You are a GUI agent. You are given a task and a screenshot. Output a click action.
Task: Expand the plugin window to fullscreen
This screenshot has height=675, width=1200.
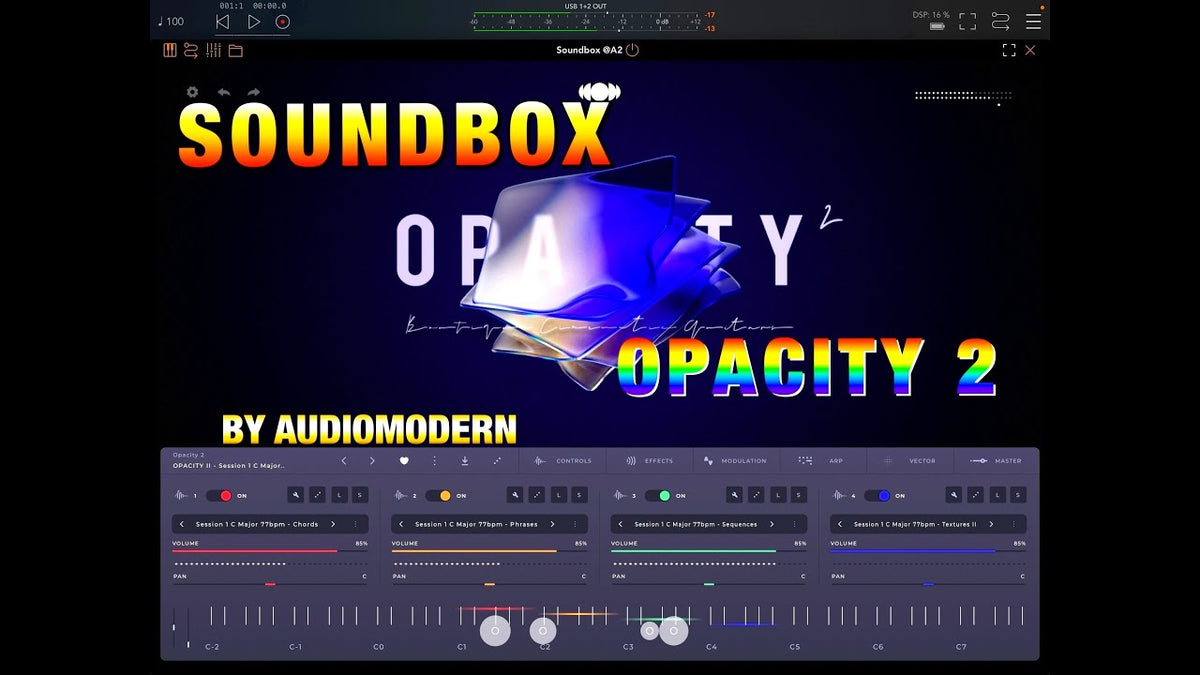[1009, 50]
